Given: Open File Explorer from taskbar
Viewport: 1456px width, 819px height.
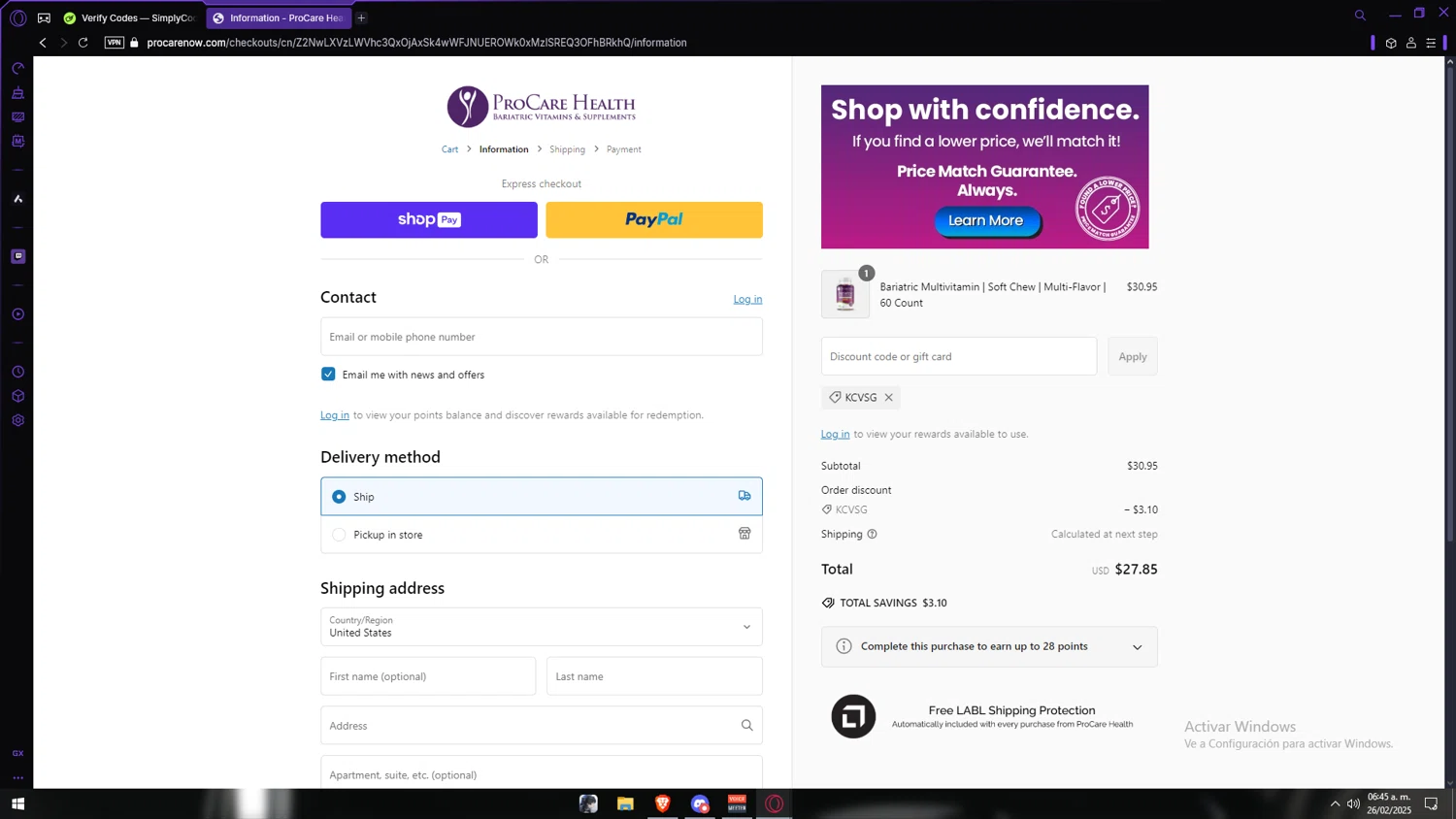Looking at the screenshot, I should point(625,803).
